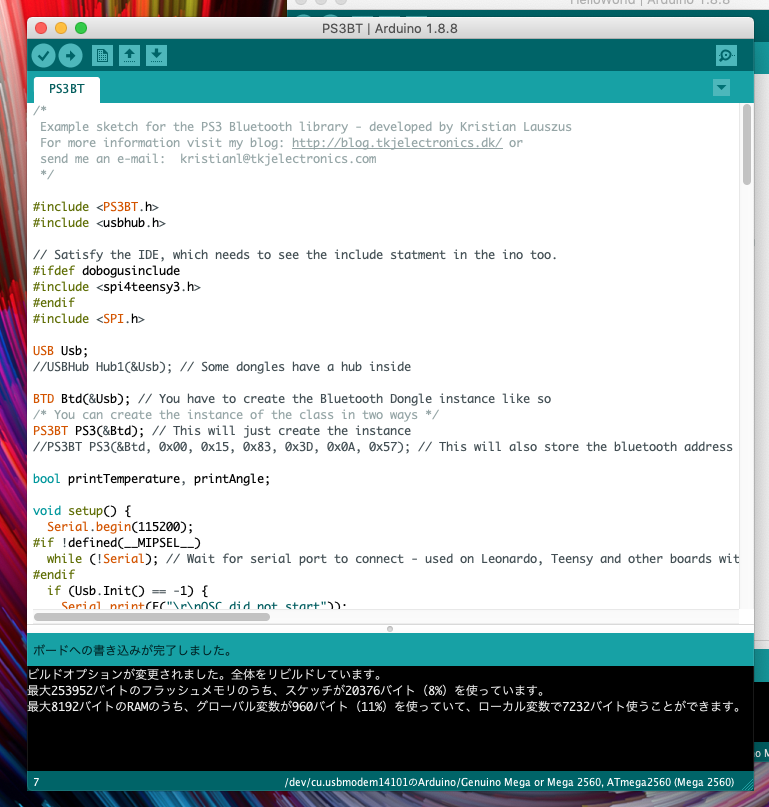The image size is (769, 807).
Task: Click the 'Example sketch for the PS3' comment
Action: (x=306, y=127)
